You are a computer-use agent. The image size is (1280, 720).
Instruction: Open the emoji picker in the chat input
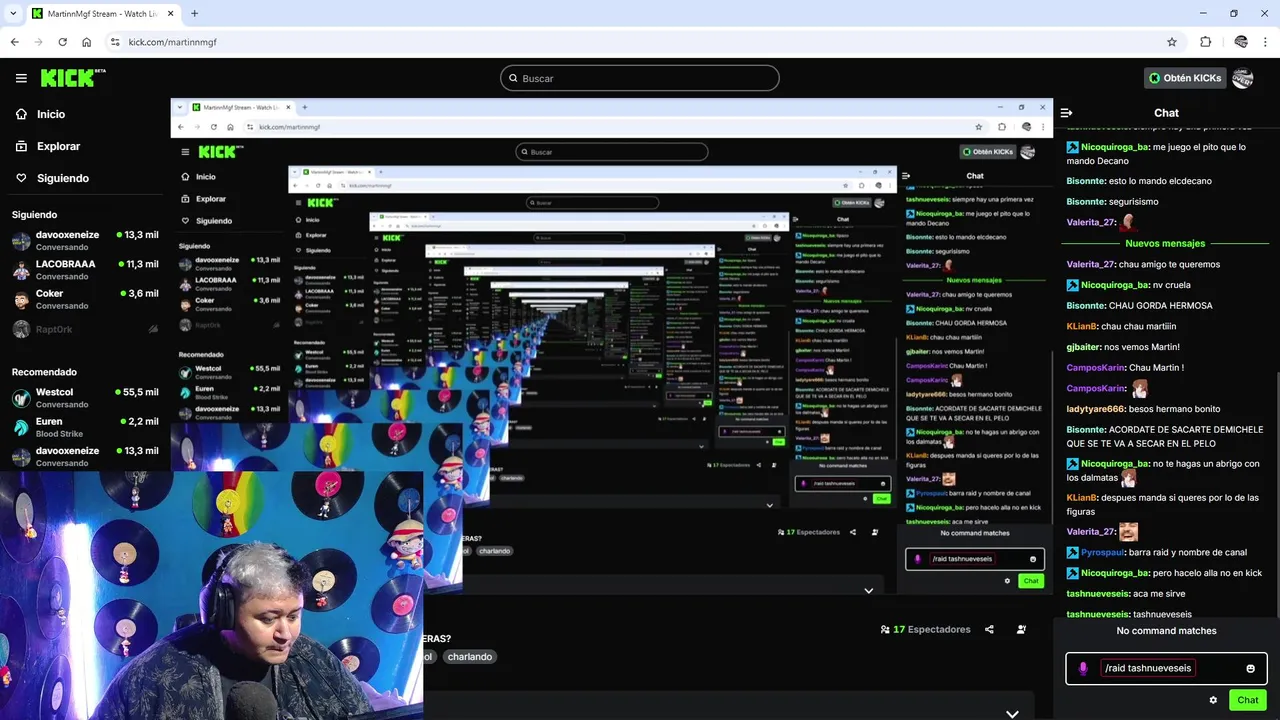[1250, 669]
